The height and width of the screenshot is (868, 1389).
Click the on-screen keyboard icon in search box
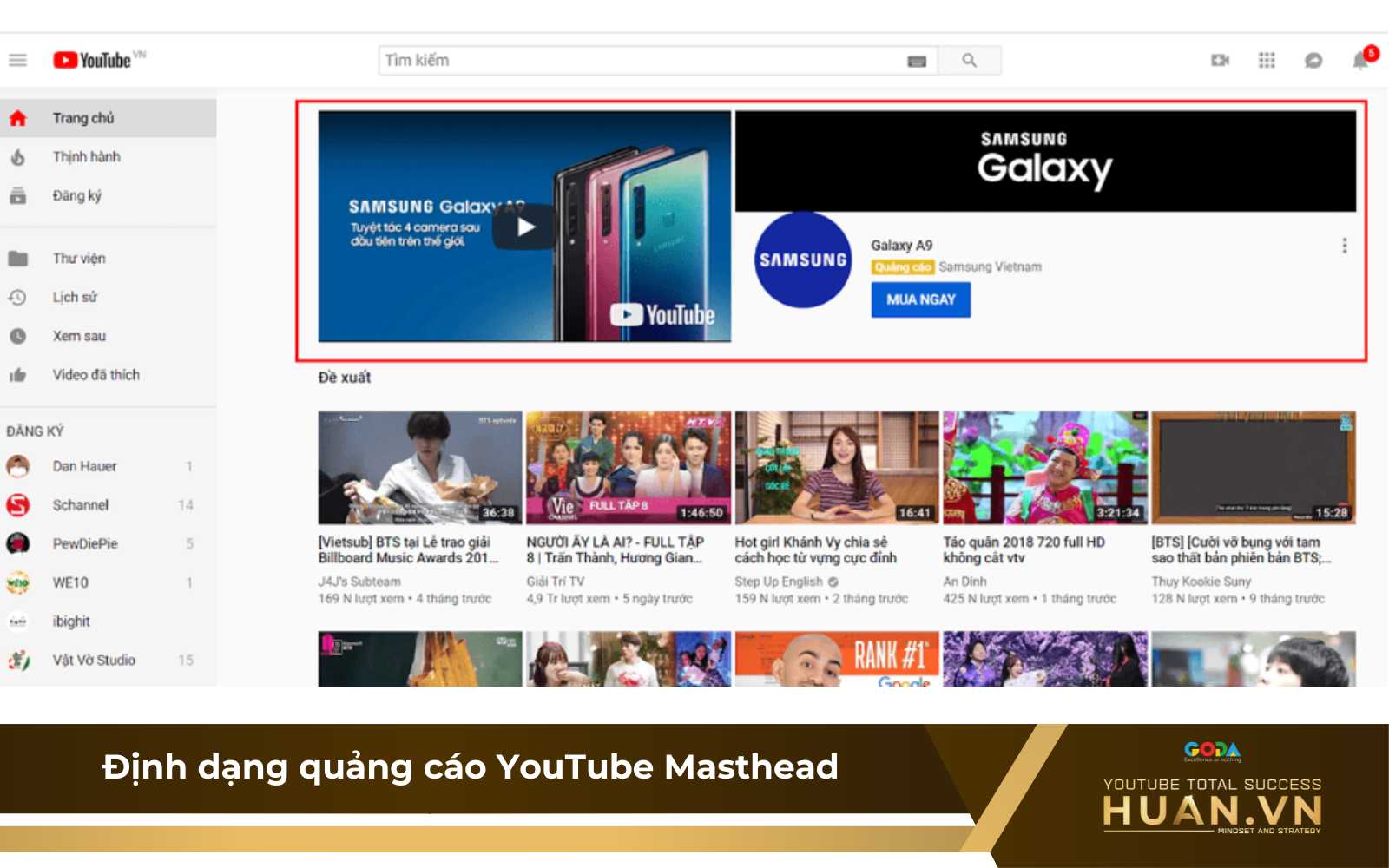tap(917, 61)
